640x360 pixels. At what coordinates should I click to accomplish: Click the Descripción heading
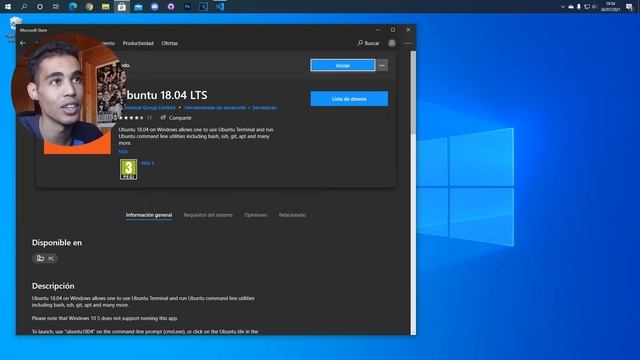tap(53, 286)
